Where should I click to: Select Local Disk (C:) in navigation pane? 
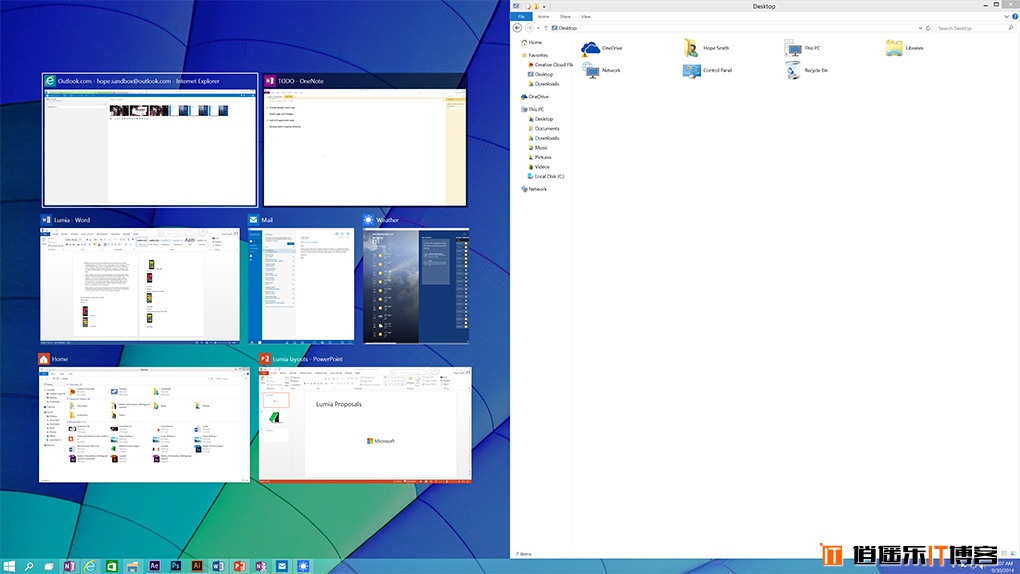(x=546, y=176)
